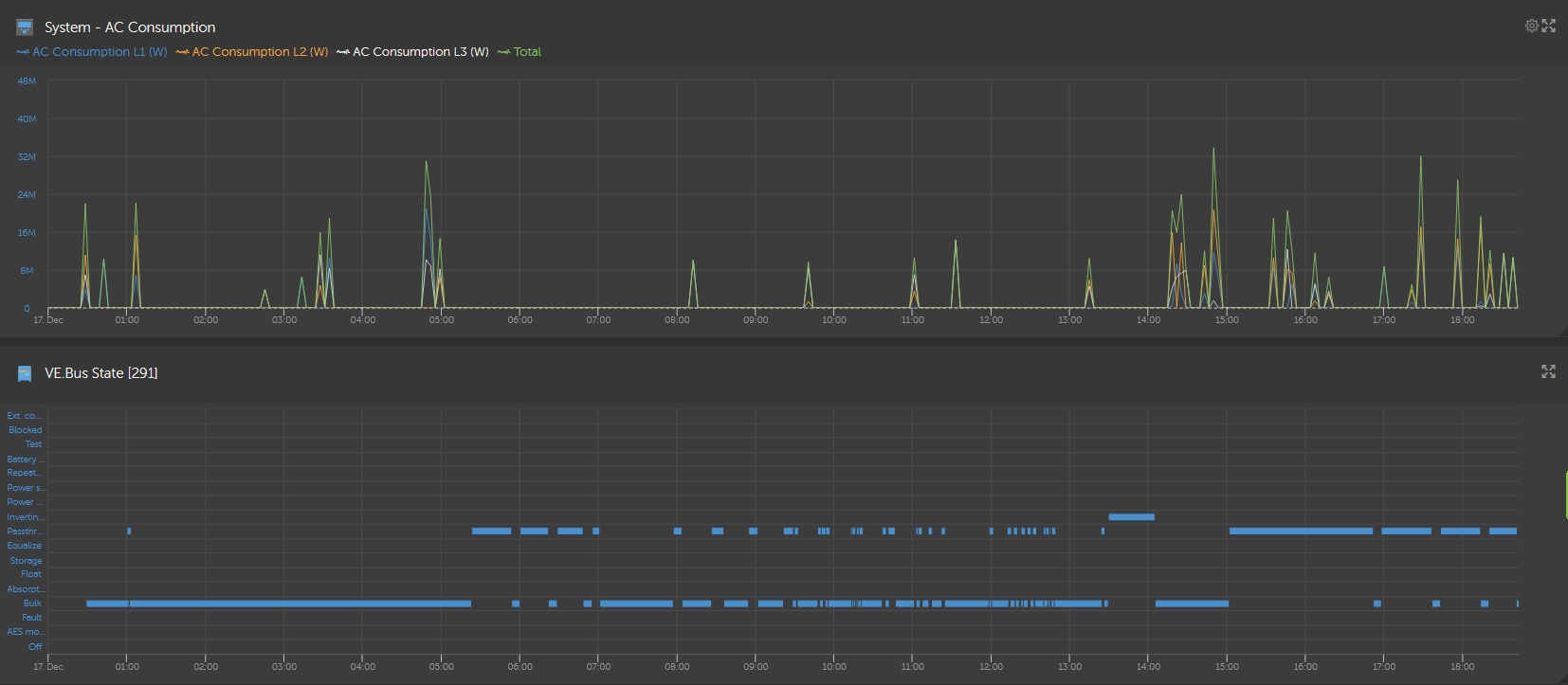Toggle the Total series in the legend
The width and height of the screenshot is (1568, 685).
pyautogui.click(x=520, y=52)
